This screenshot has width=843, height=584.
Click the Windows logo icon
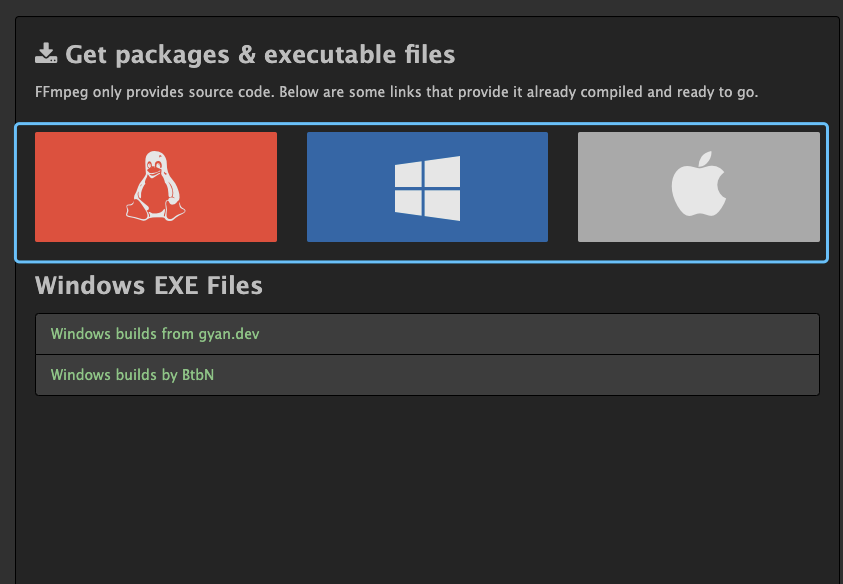(427, 187)
